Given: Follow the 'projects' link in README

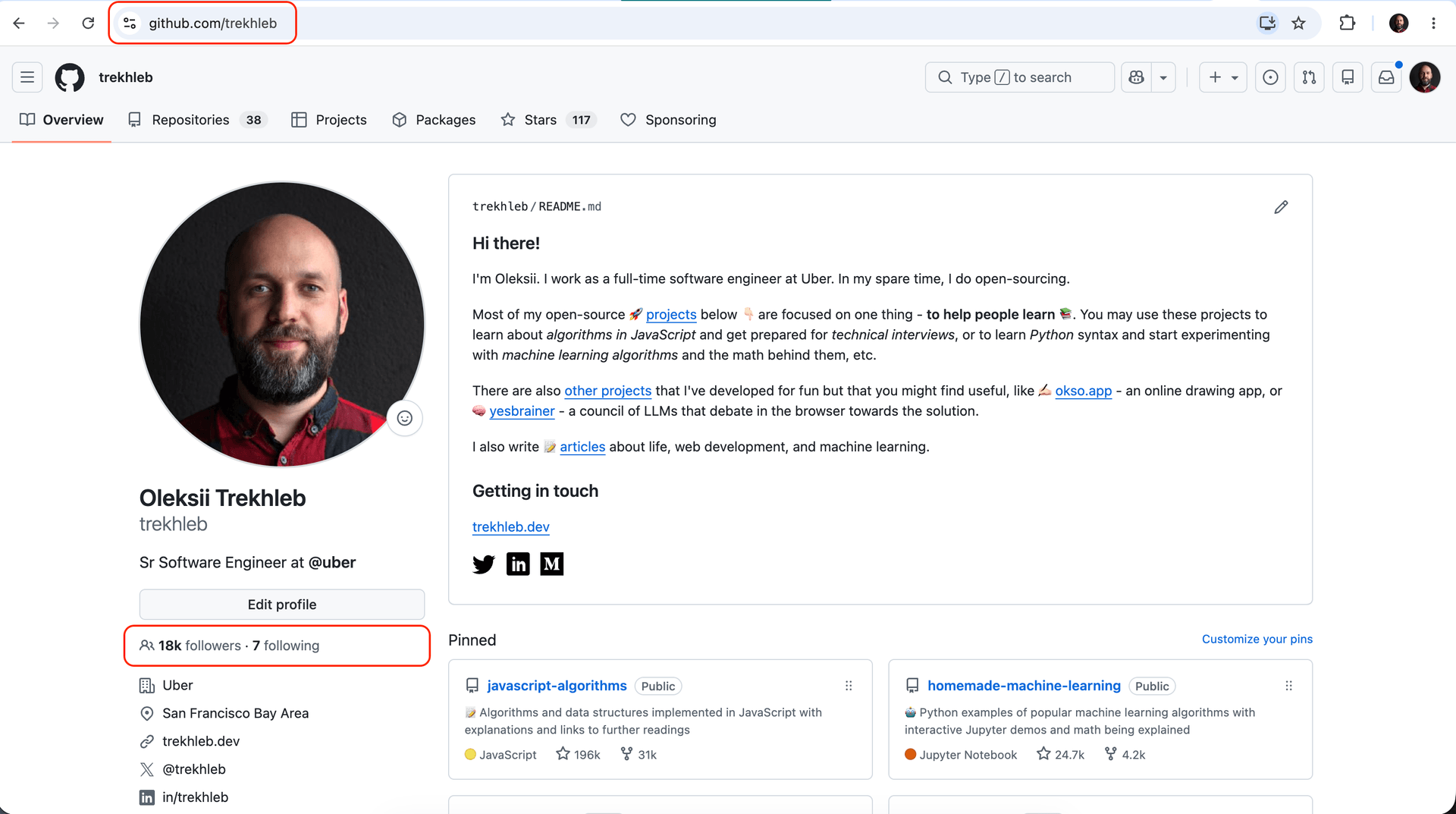Looking at the screenshot, I should pos(671,315).
